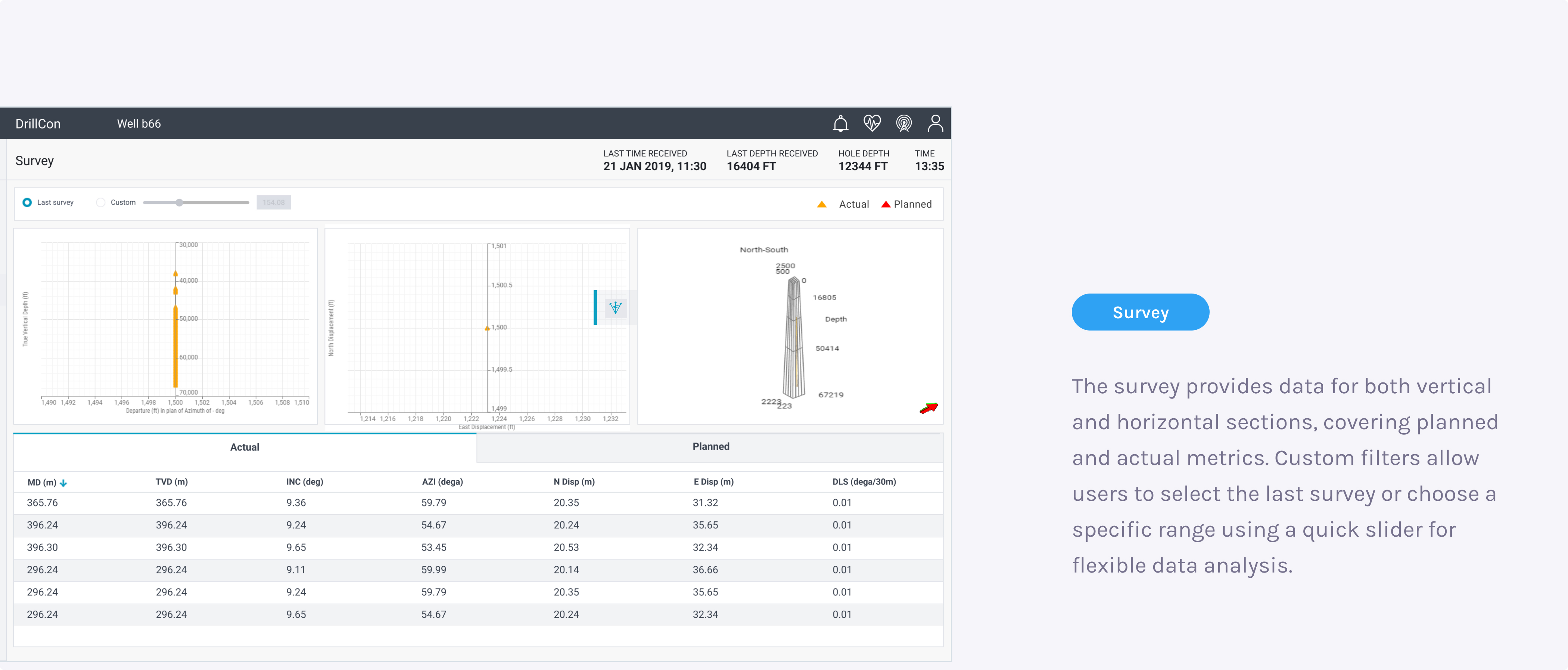The image size is (1568, 670).
Task: Select the Custom radio option
Action: [100, 202]
